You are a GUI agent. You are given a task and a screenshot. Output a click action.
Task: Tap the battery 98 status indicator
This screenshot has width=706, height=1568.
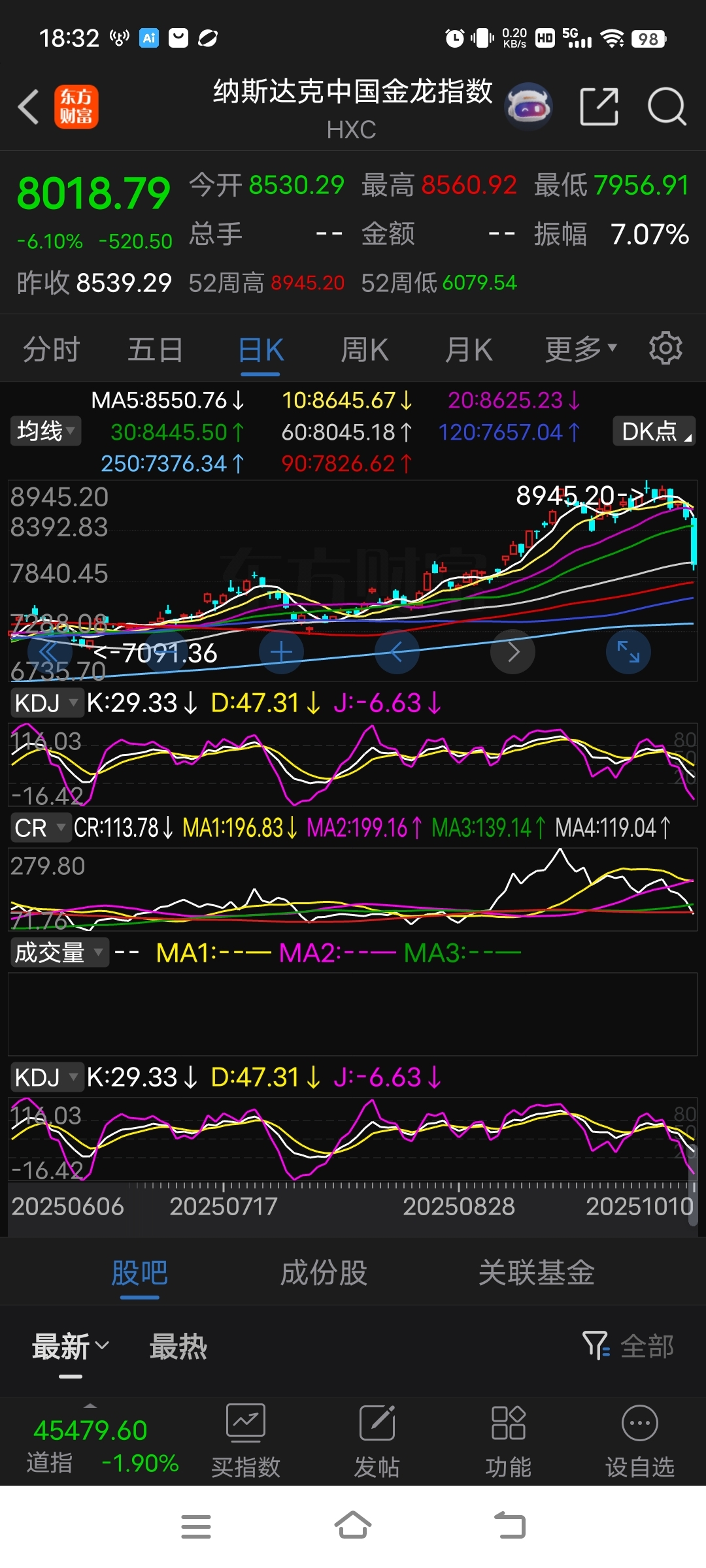(x=648, y=39)
